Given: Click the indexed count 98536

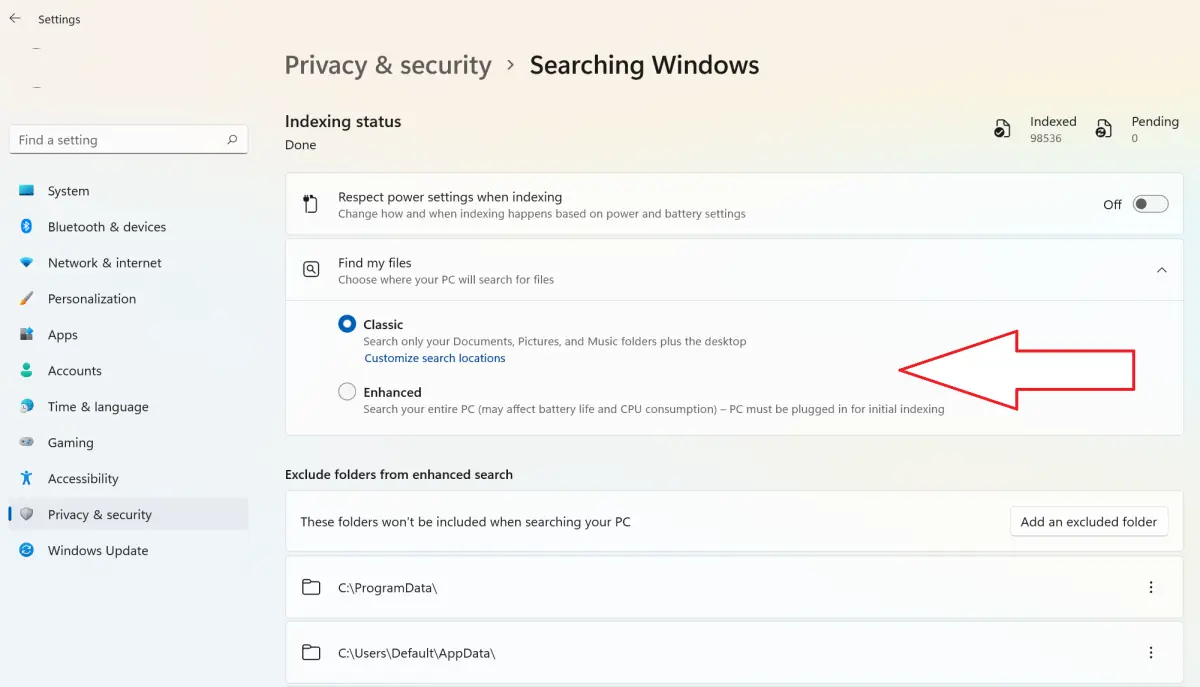Looking at the screenshot, I should coord(1046,139).
